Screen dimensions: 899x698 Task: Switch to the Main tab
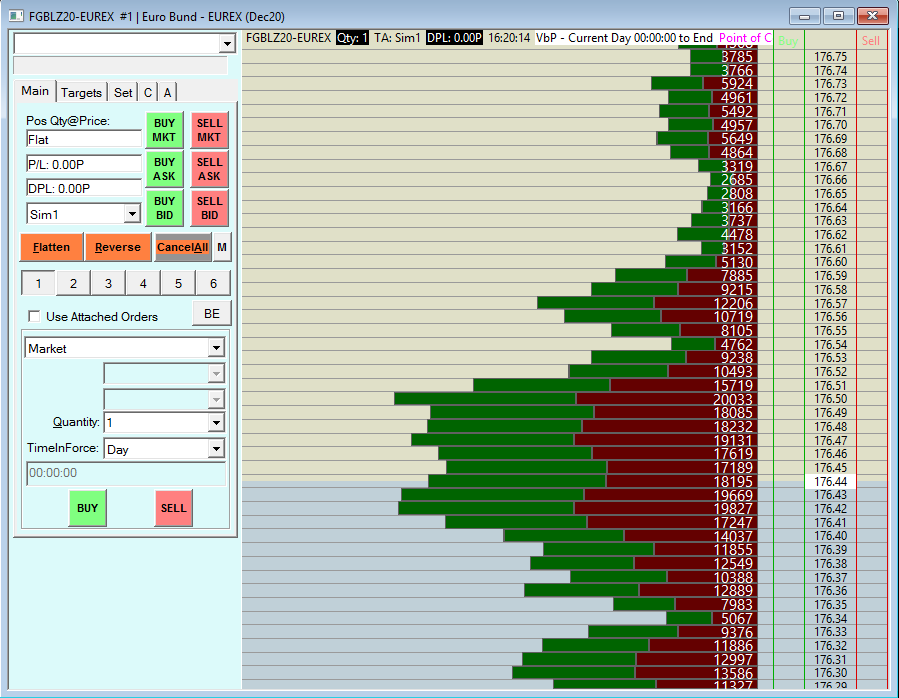35,91
